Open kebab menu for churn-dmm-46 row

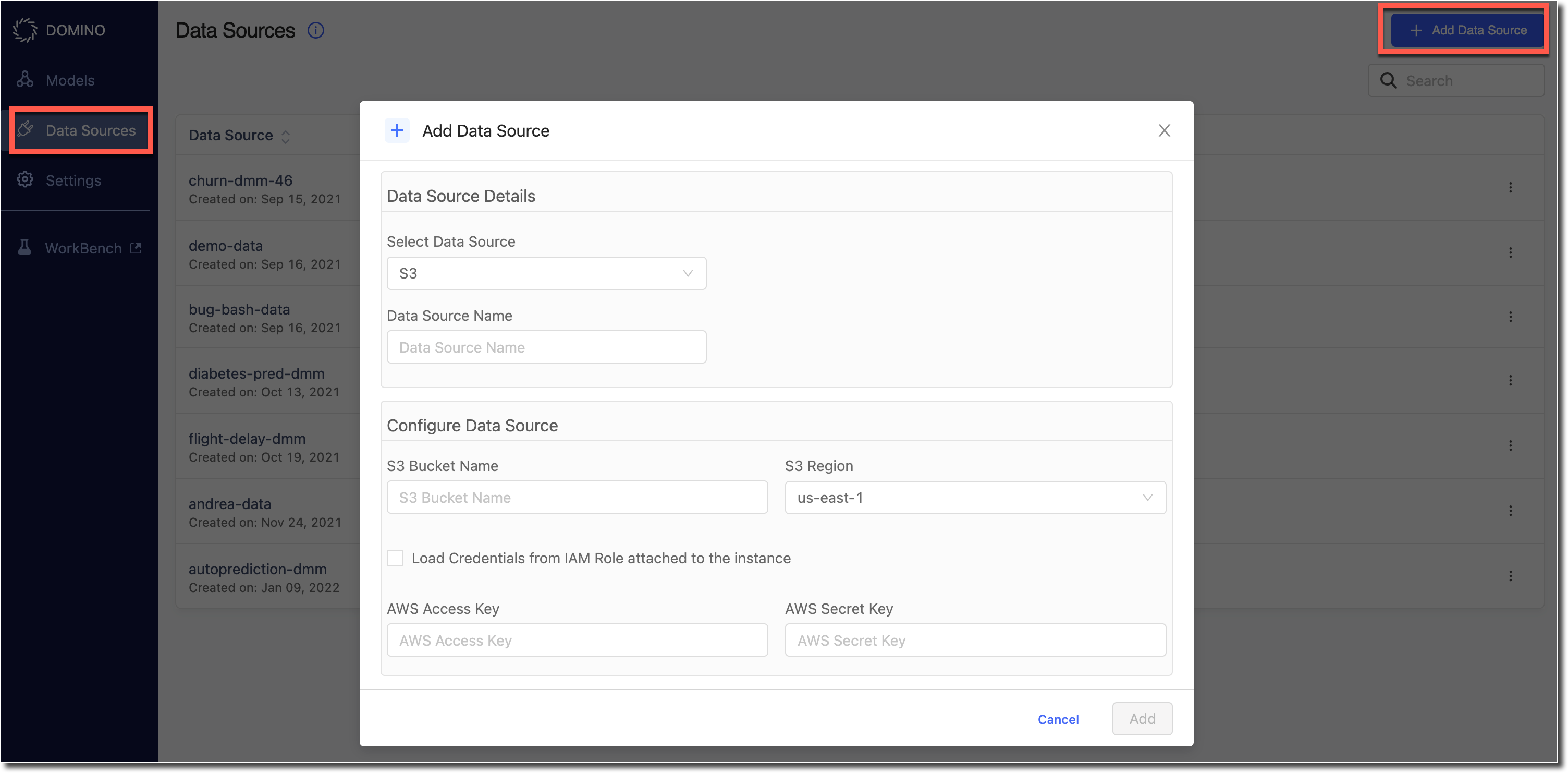[x=1510, y=188]
